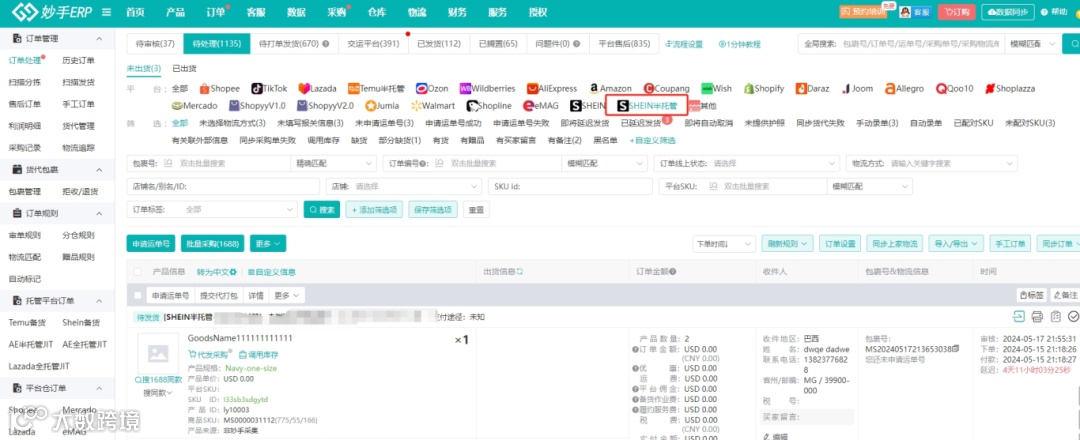Click the clipboard icon on the order row
This screenshot has height=440, width=1080.
point(1055,316)
